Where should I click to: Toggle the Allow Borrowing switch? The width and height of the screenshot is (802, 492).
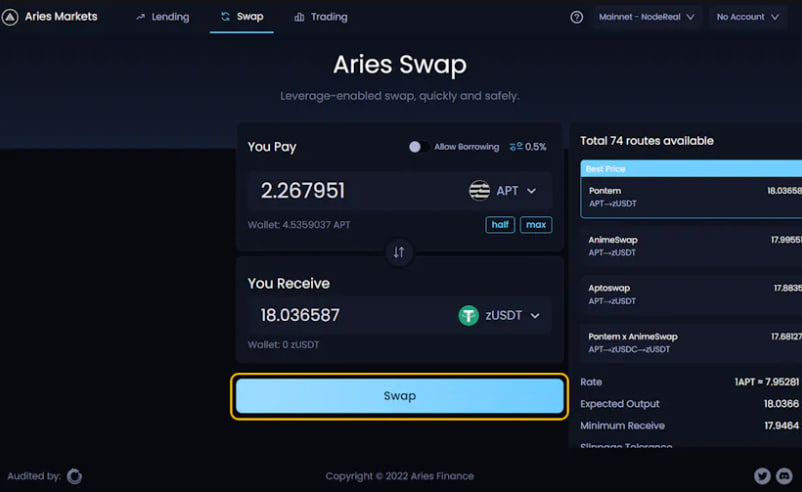418,147
